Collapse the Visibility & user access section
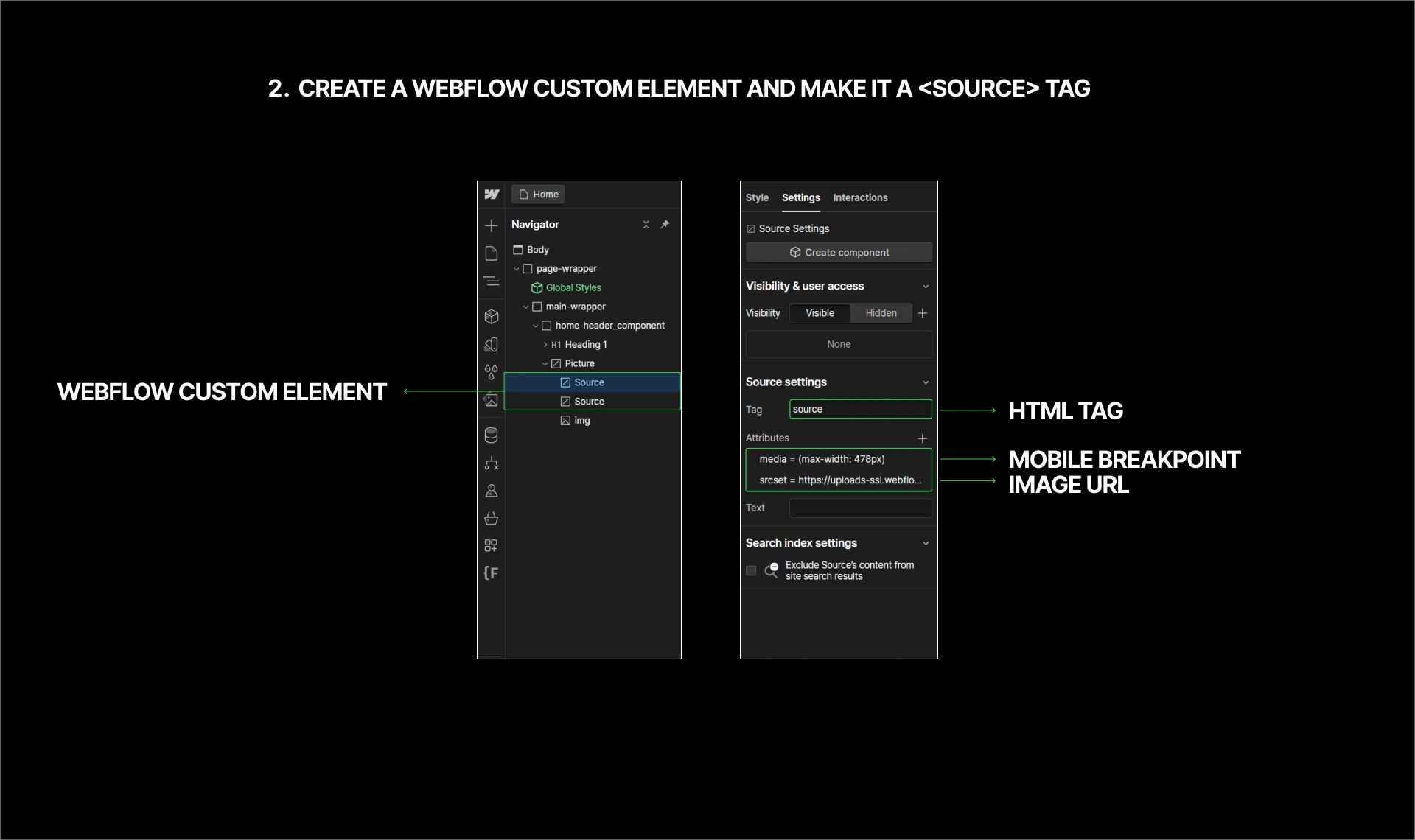This screenshot has height=840, width=1415. 926,286
